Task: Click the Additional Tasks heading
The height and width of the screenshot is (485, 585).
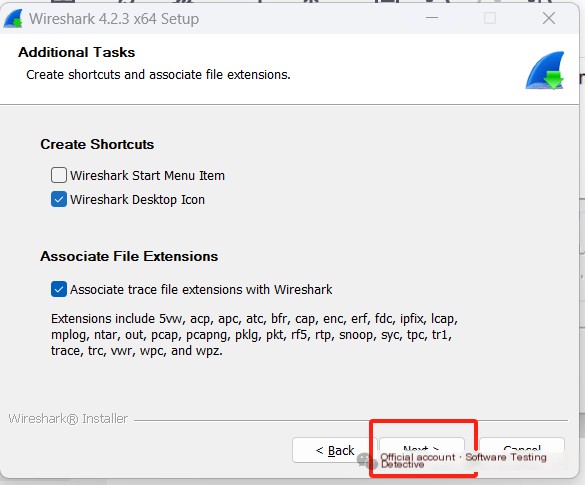Action: [x=76, y=52]
